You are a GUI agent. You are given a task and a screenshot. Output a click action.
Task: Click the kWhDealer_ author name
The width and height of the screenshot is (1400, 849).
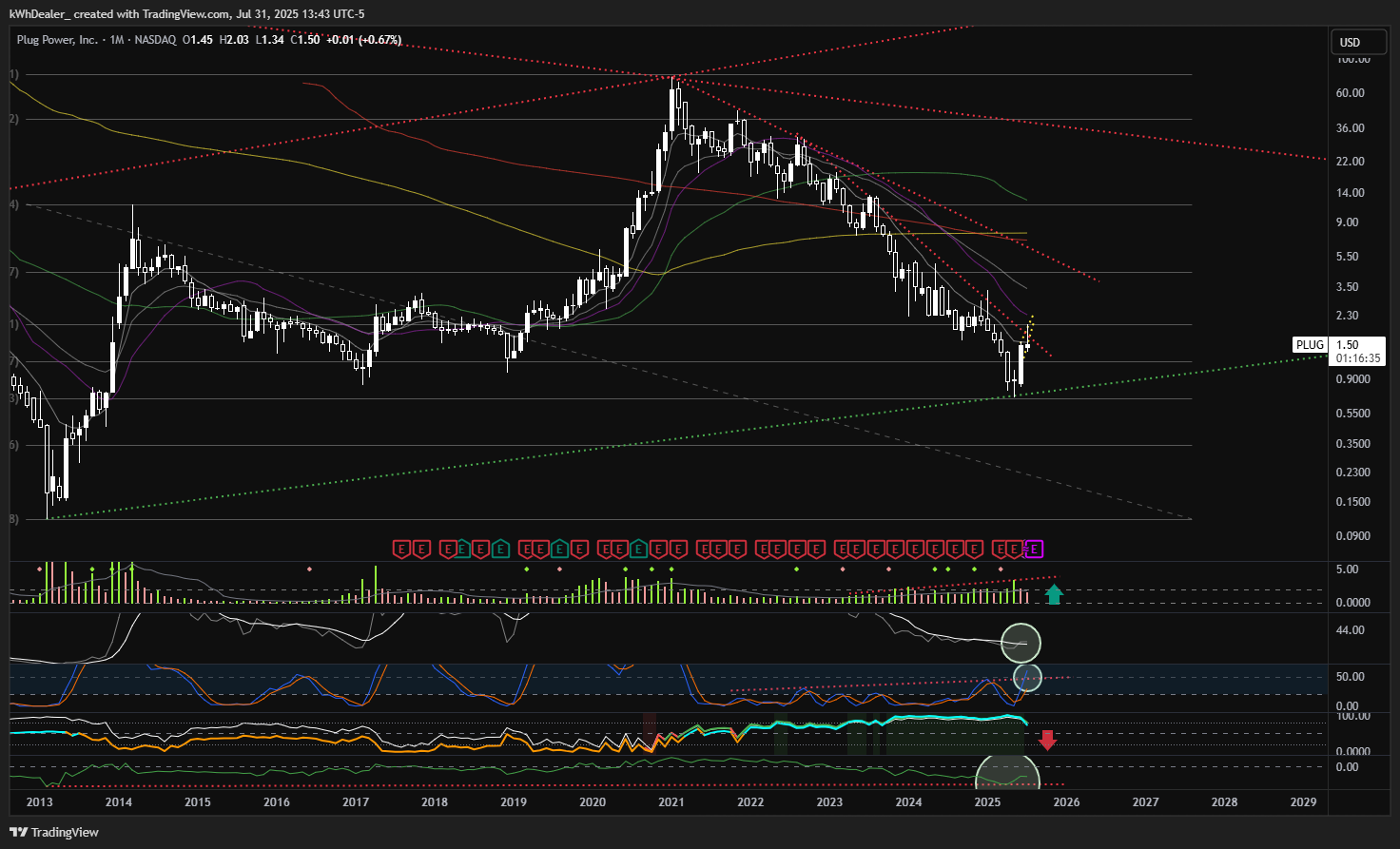(39, 14)
